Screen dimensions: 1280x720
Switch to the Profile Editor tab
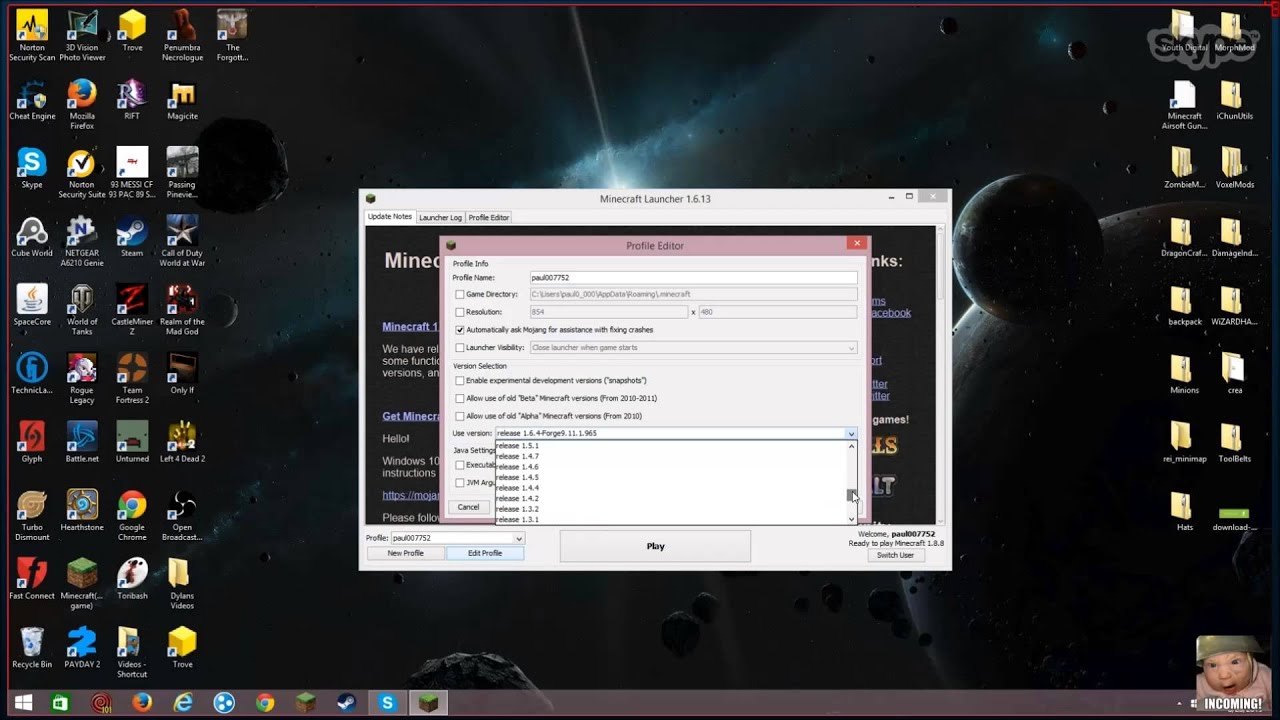click(x=489, y=217)
